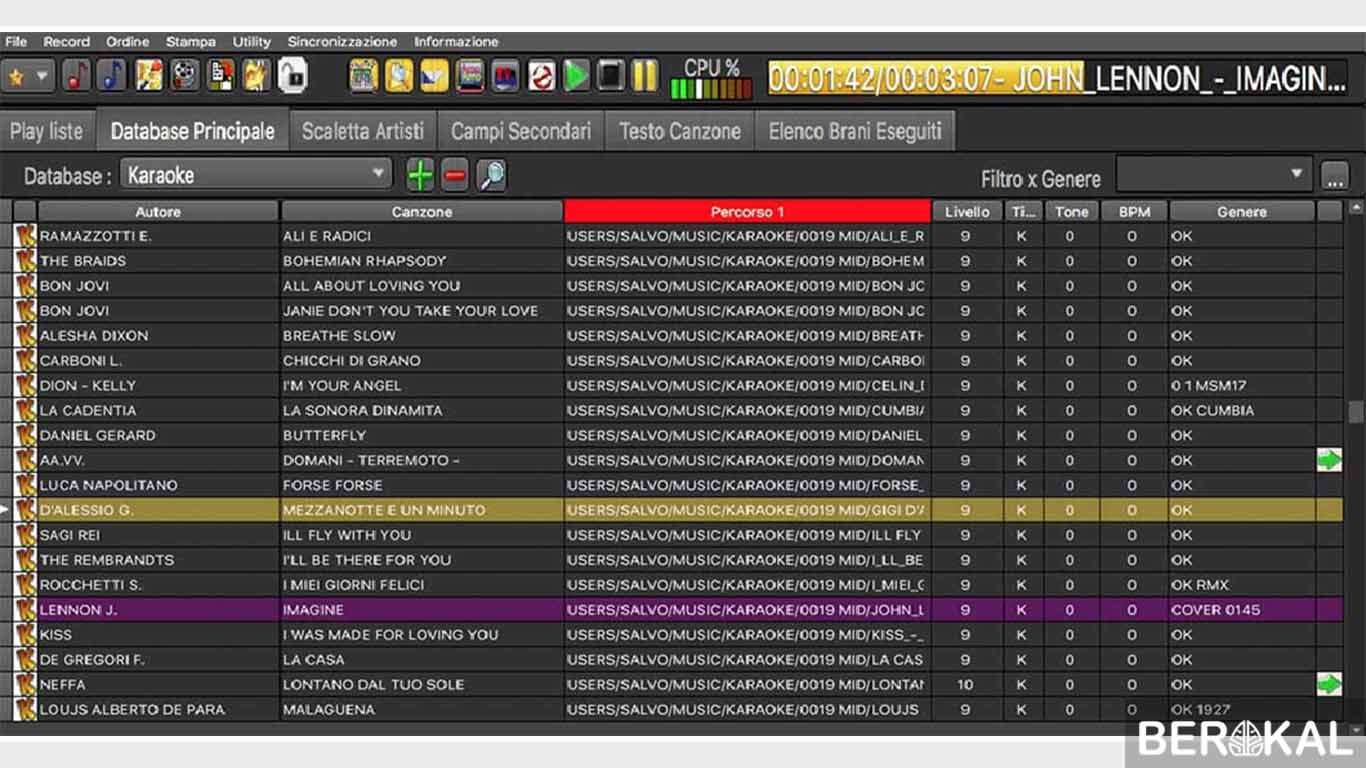Click the LA CASA song cell

[x=422, y=660]
